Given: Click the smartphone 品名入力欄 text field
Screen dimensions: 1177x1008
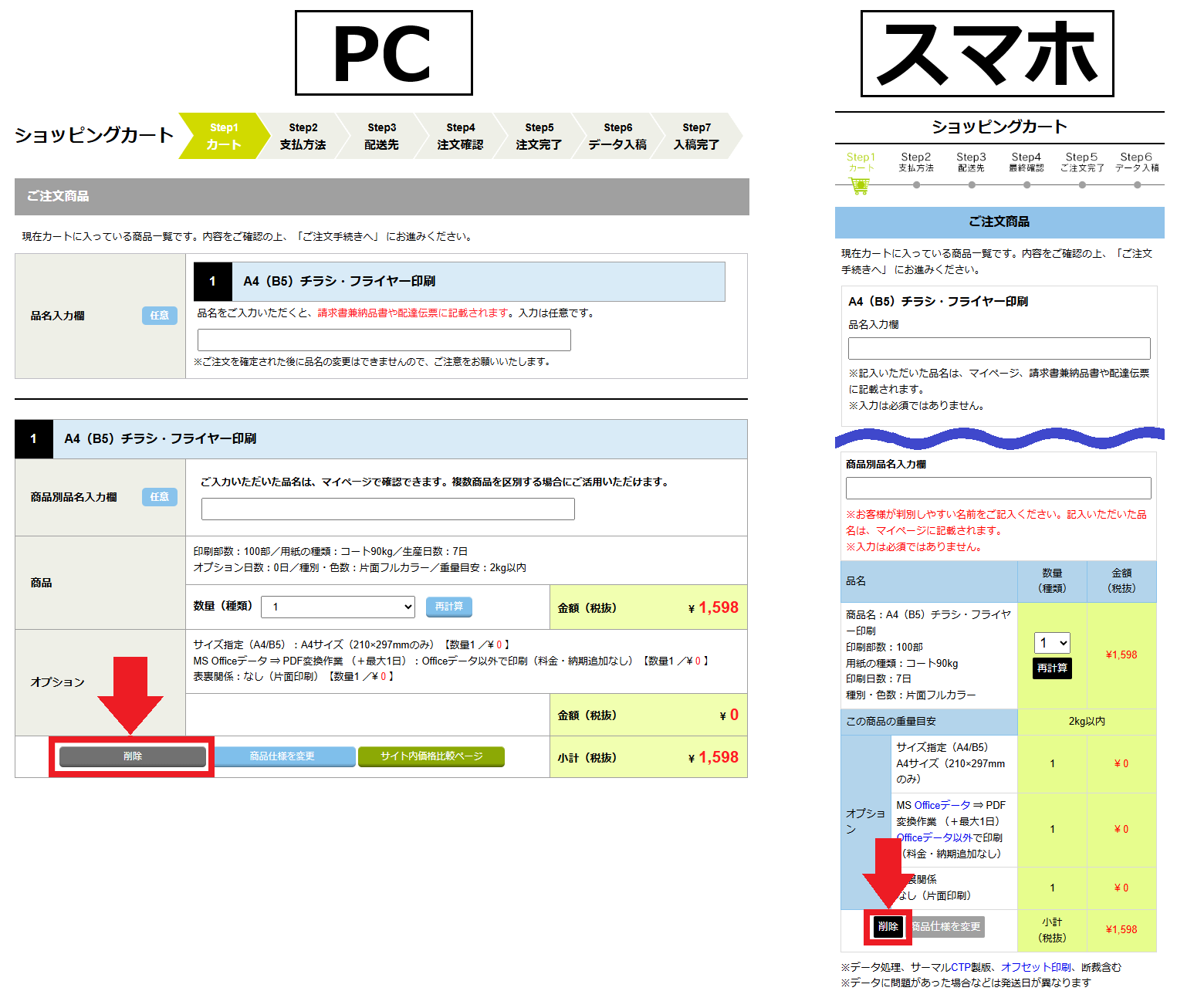Looking at the screenshot, I should 999,348.
